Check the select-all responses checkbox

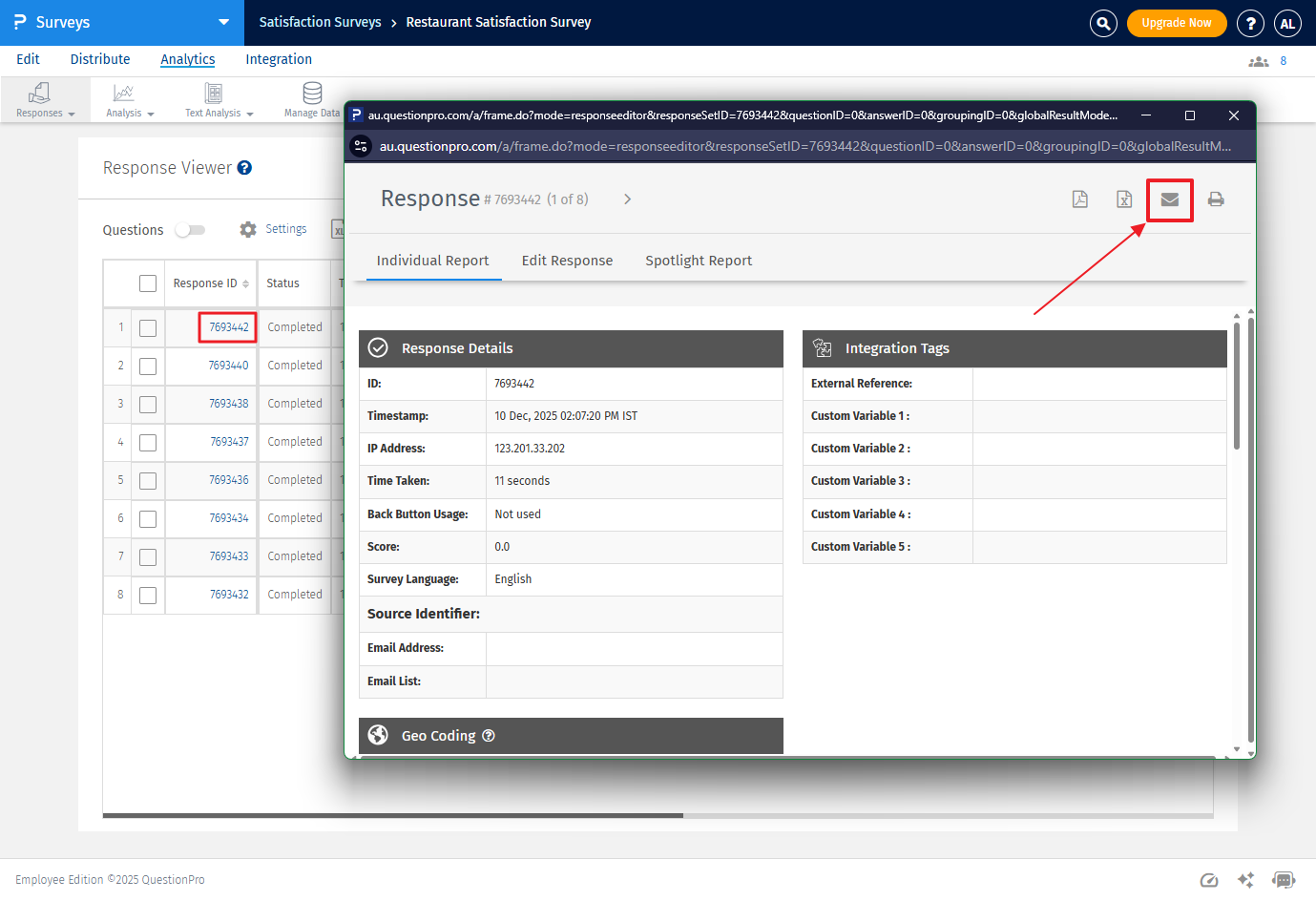click(148, 283)
